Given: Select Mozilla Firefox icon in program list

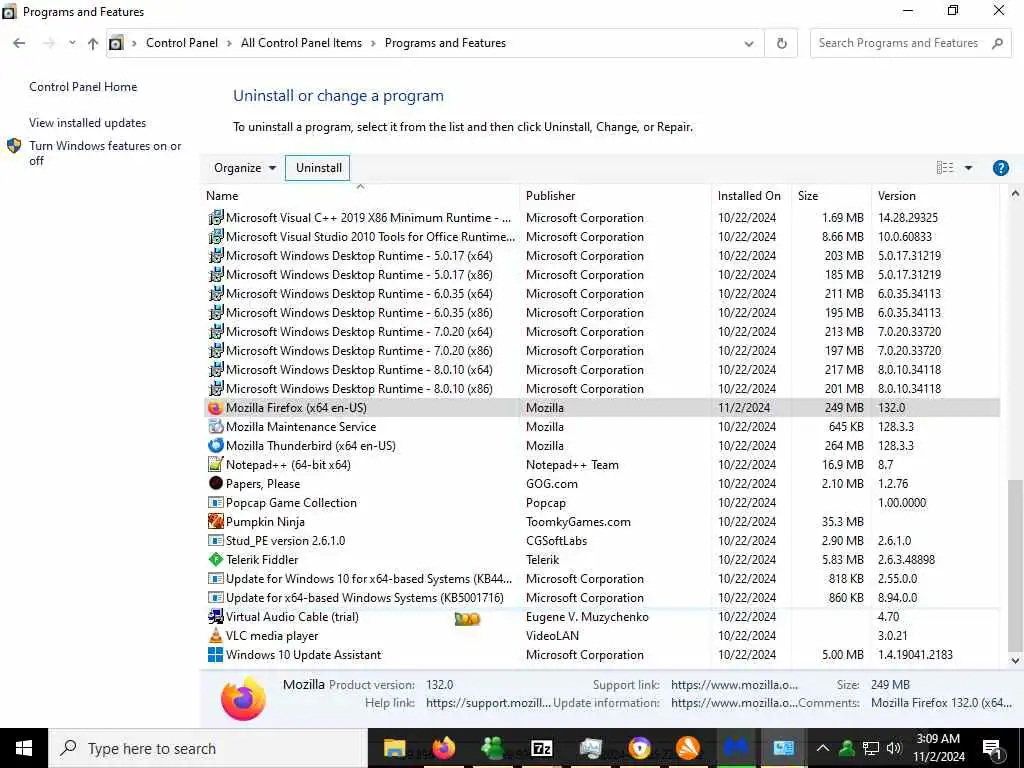Looking at the screenshot, I should (x=215, y=408).
